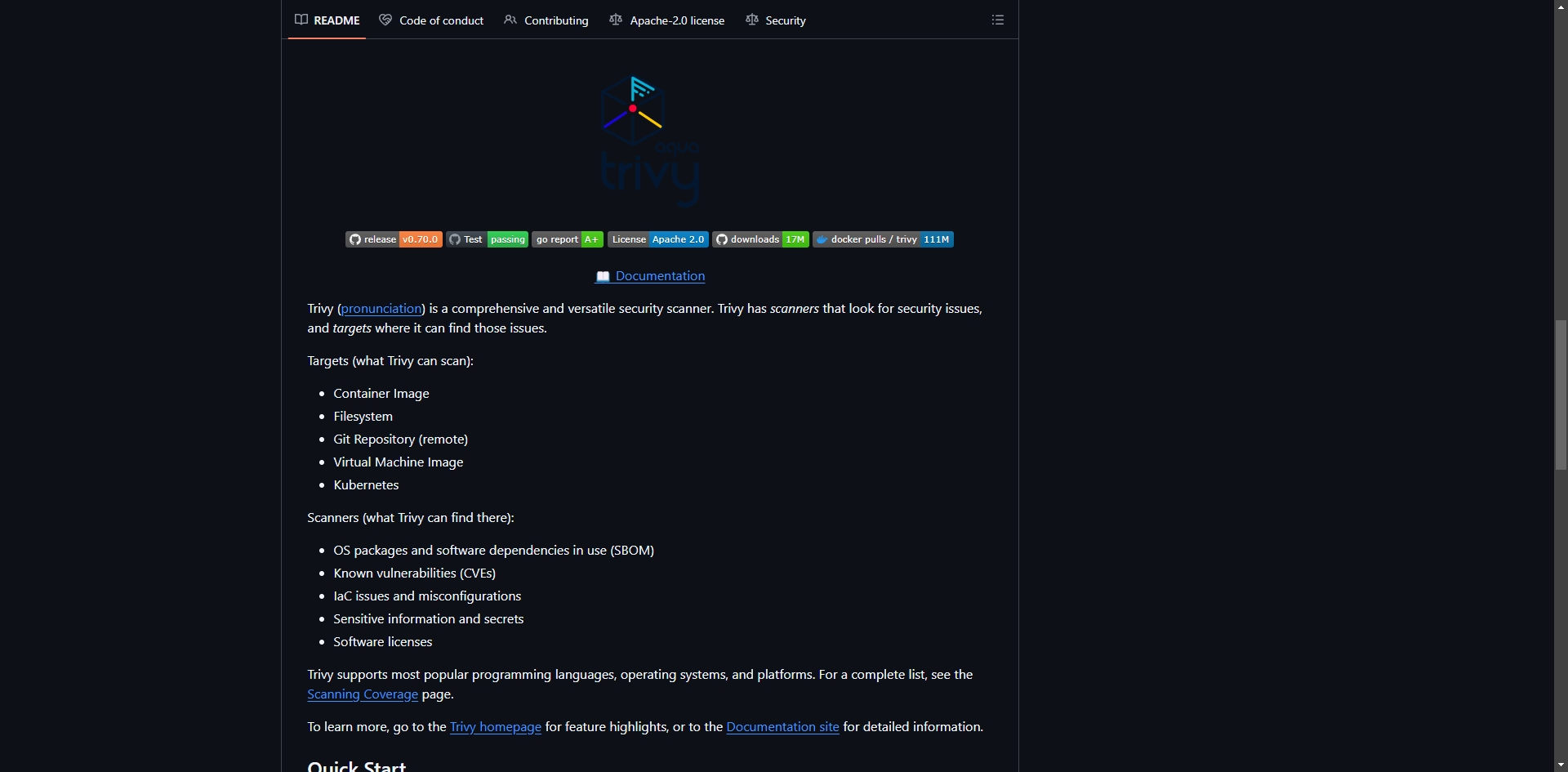This screenshot has width=1568, height=772.
Task: Click the 'OS packages and software dependencies' item
Action: point(493,551)
